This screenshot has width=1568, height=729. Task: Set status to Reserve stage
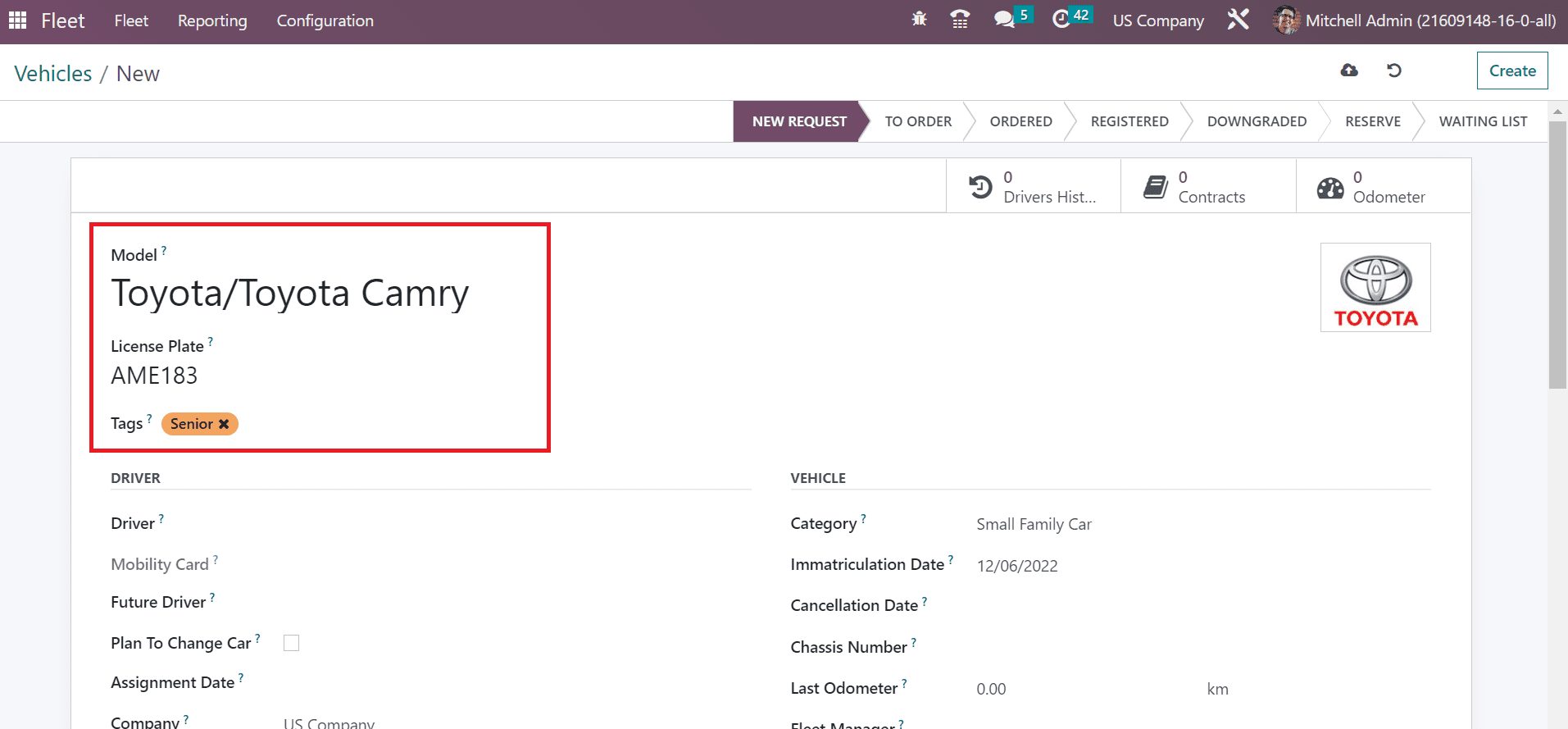(1373, 121)
